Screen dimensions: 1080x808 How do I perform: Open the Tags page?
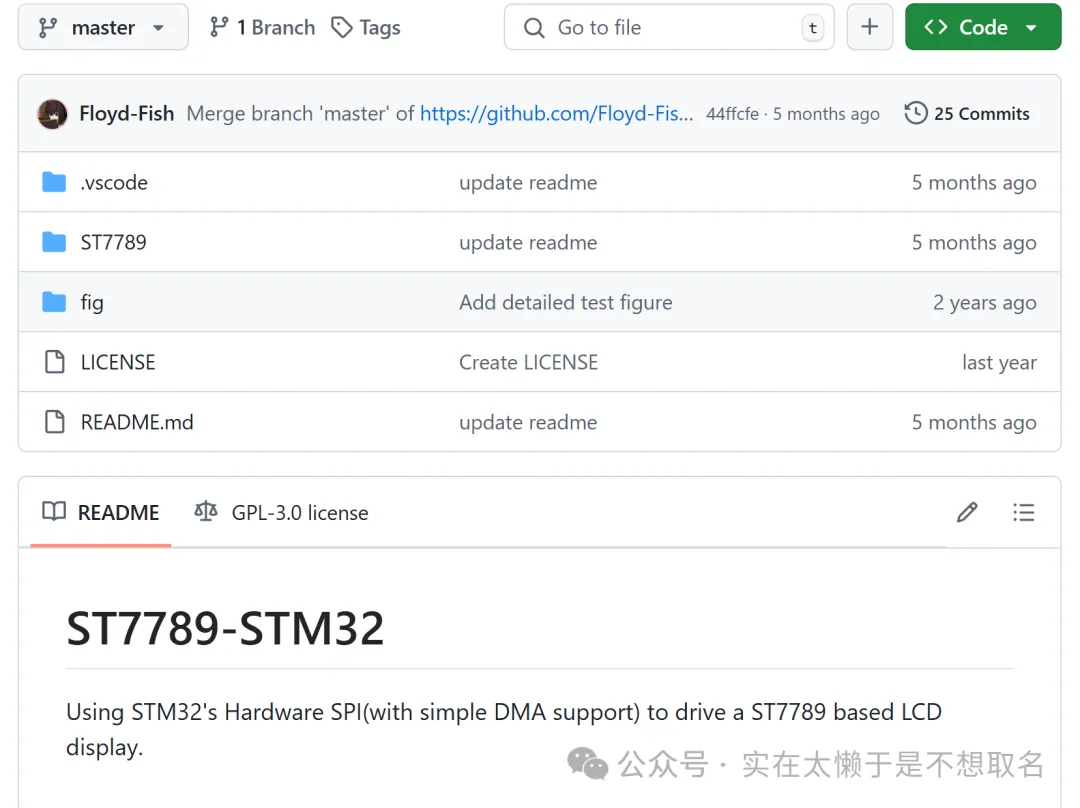(x=366, y=28)
